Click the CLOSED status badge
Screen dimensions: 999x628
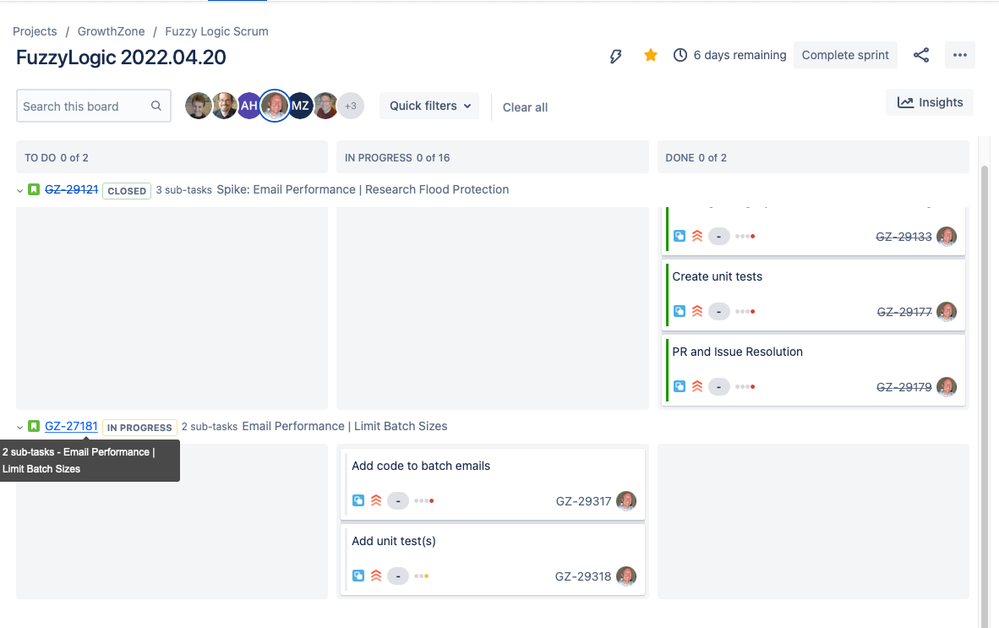[x=127, y=190]
